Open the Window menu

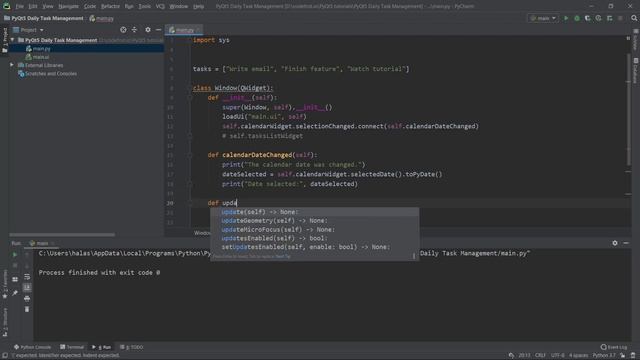click(x=179, y=6)
